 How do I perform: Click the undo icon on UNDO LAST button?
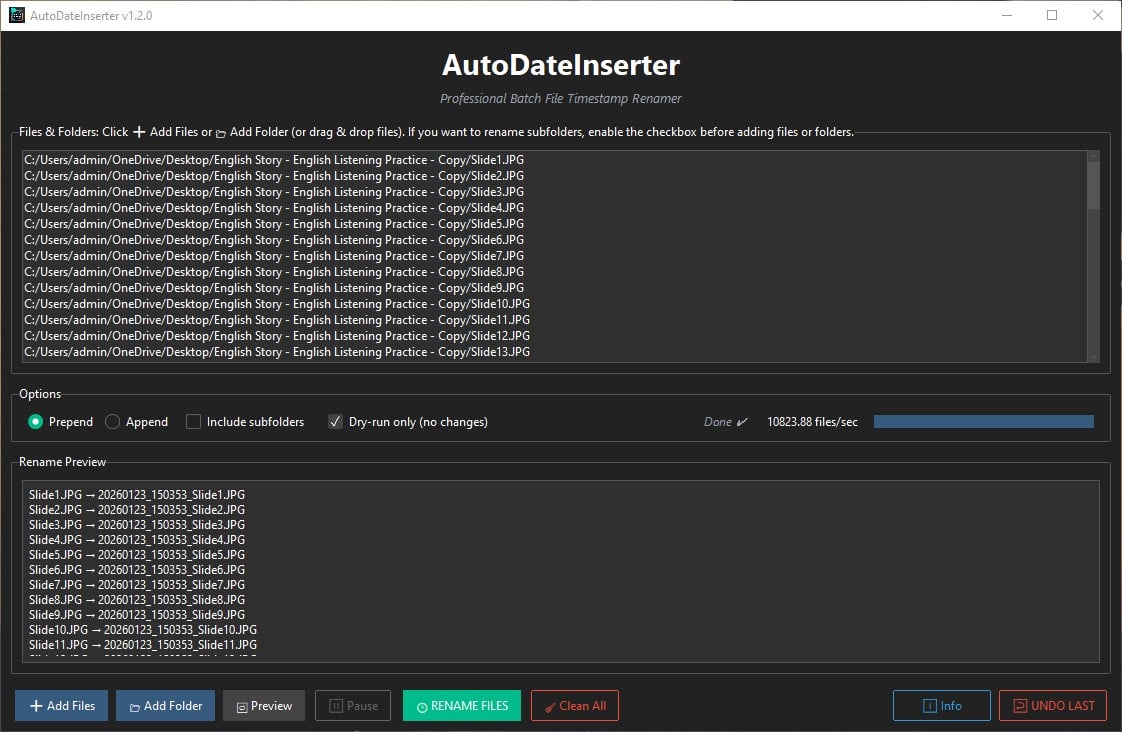pyautogui.click(x=1021, y=705)
